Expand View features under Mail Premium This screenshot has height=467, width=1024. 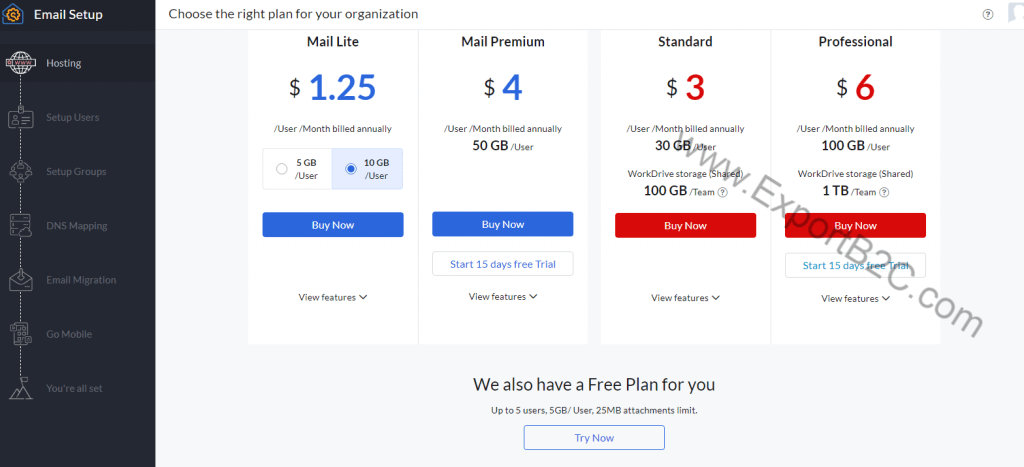tap(503, 297)
